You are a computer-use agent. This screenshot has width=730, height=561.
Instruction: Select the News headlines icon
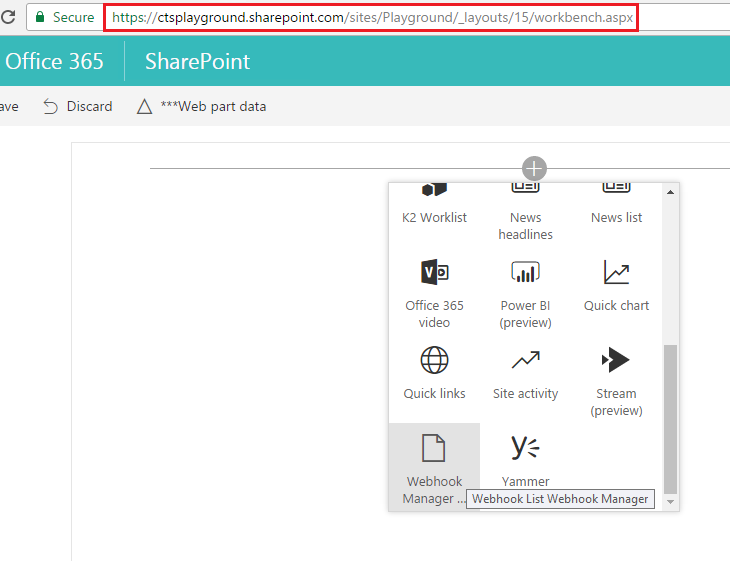[526, 188]
